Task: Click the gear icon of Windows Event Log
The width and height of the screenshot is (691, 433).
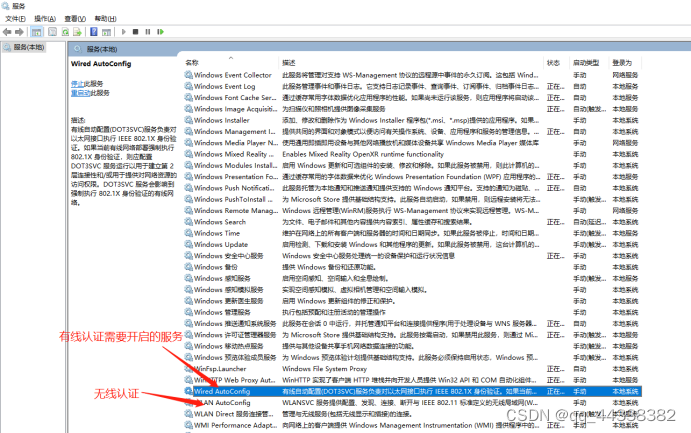Action: [189, 86]
